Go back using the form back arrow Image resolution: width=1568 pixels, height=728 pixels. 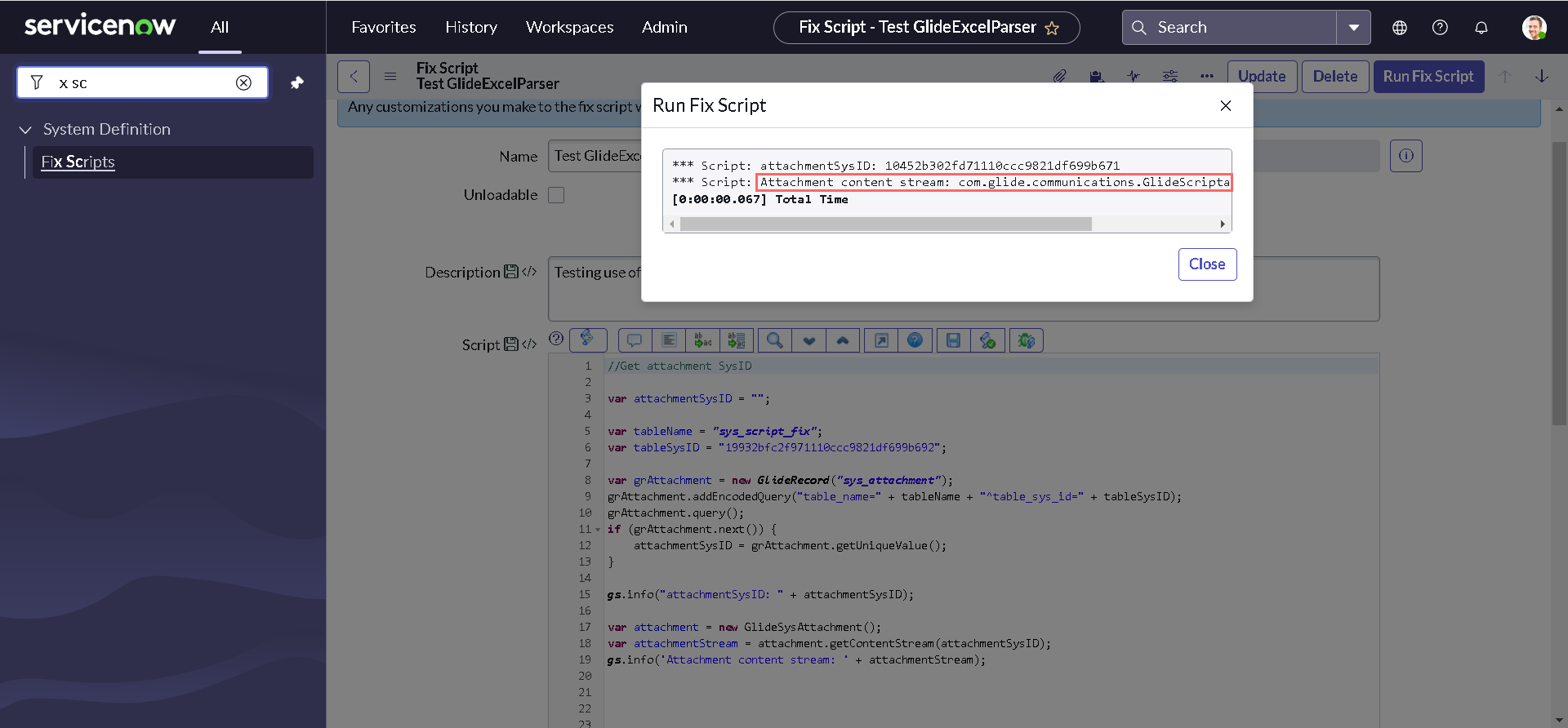354,77
